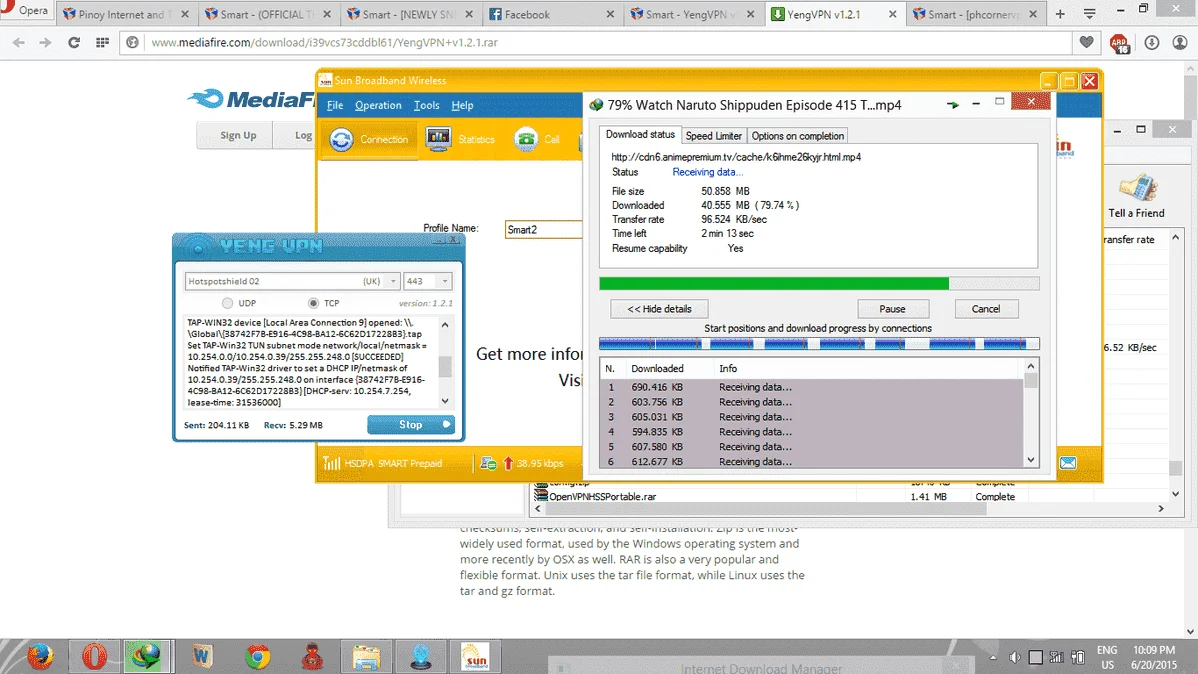Image resolution: width=1198 pixels, height=674 pixels.
Task: Click the download progress bar
Action: pyautogui.click(x=819, y=284)
